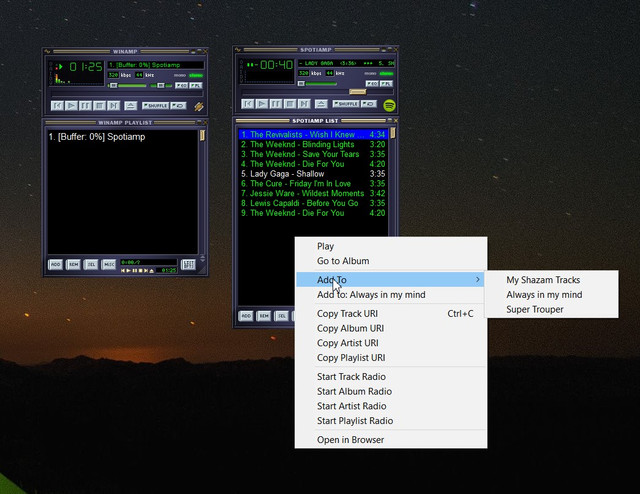Select The Weeknd - Blinding Lights track
Screen dimensions: 640x494
pos(313,145)
